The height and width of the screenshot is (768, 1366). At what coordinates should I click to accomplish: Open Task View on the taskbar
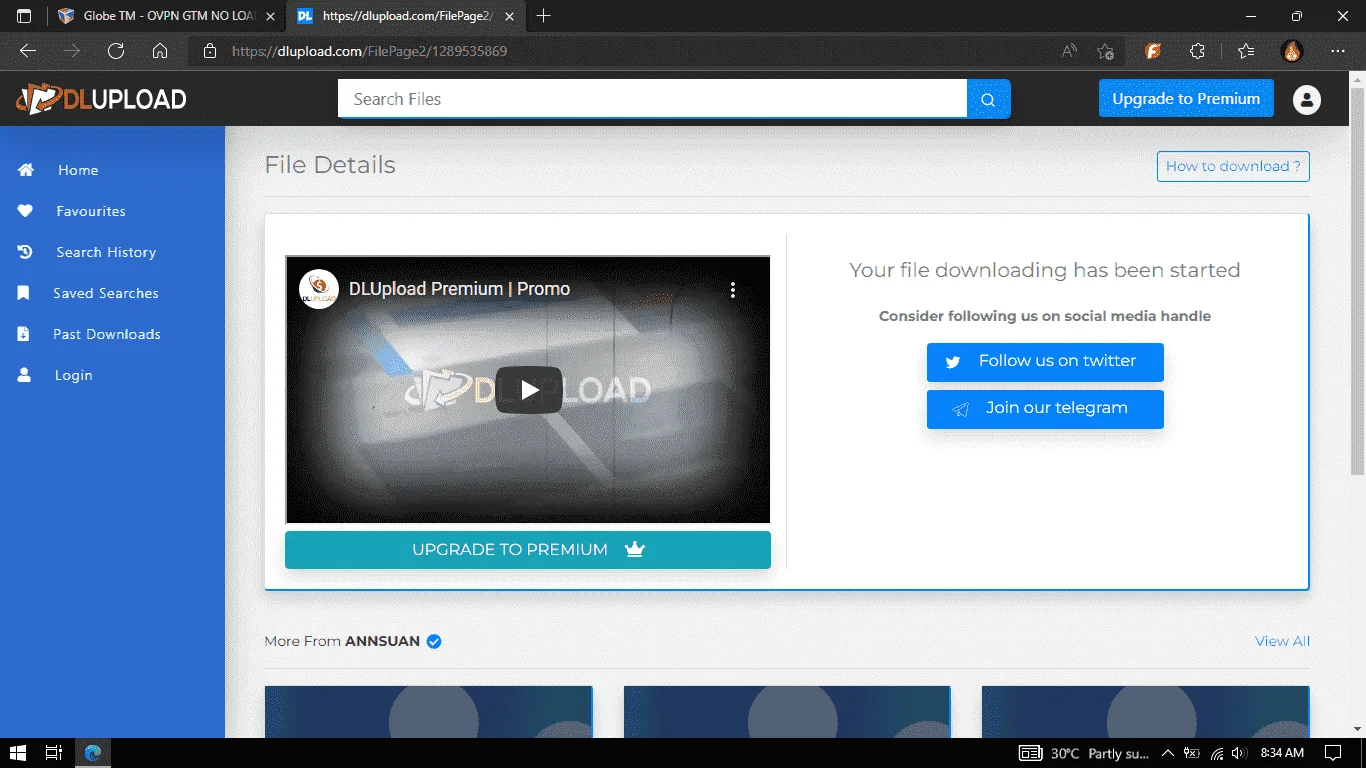(54, 753)
